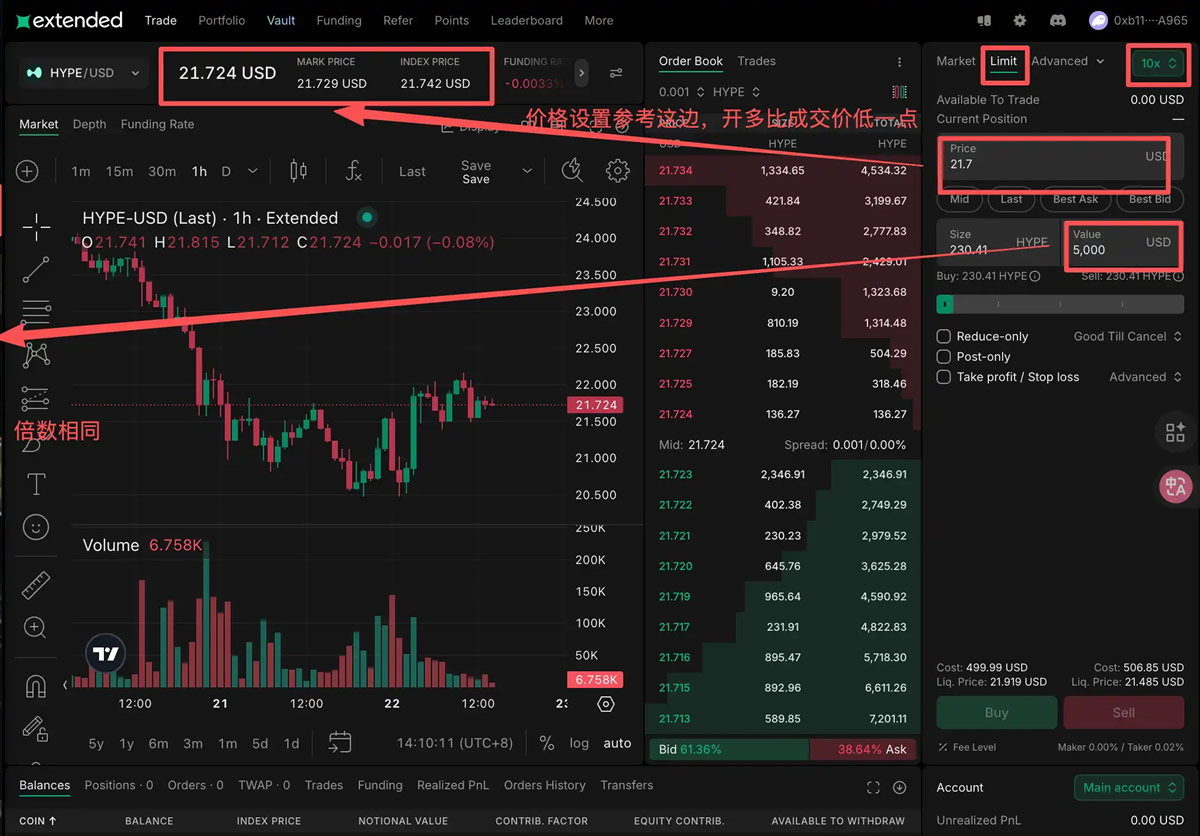
Task: Toggle log scale on chart
Action: tap(579, 743)
